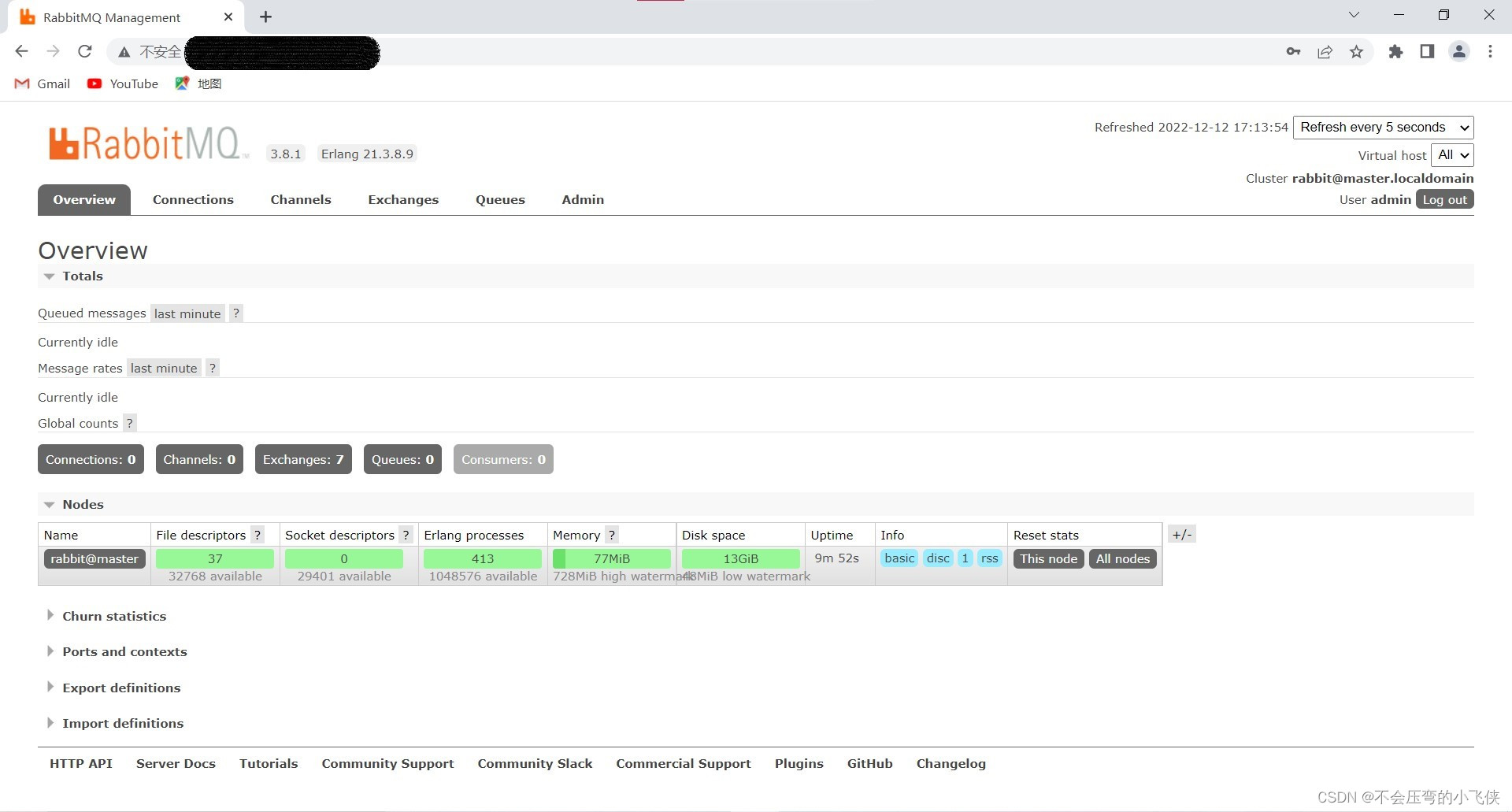Viewport: 1512px width, 812px height.
Task: Click the browser forward arrow
Action: click(x=53, y=51)
